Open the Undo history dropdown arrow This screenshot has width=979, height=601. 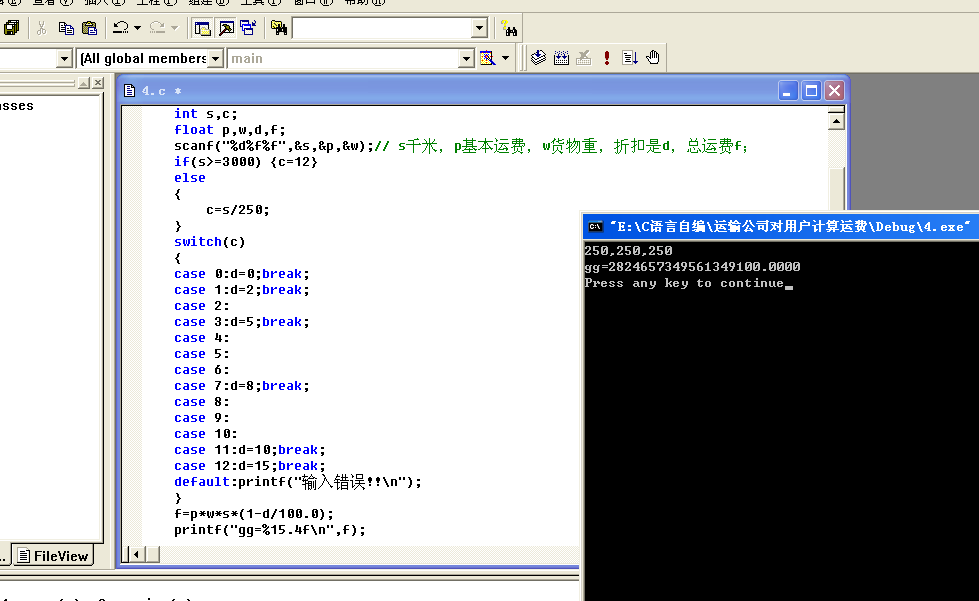pyautogui.click(x=137, y=28)
